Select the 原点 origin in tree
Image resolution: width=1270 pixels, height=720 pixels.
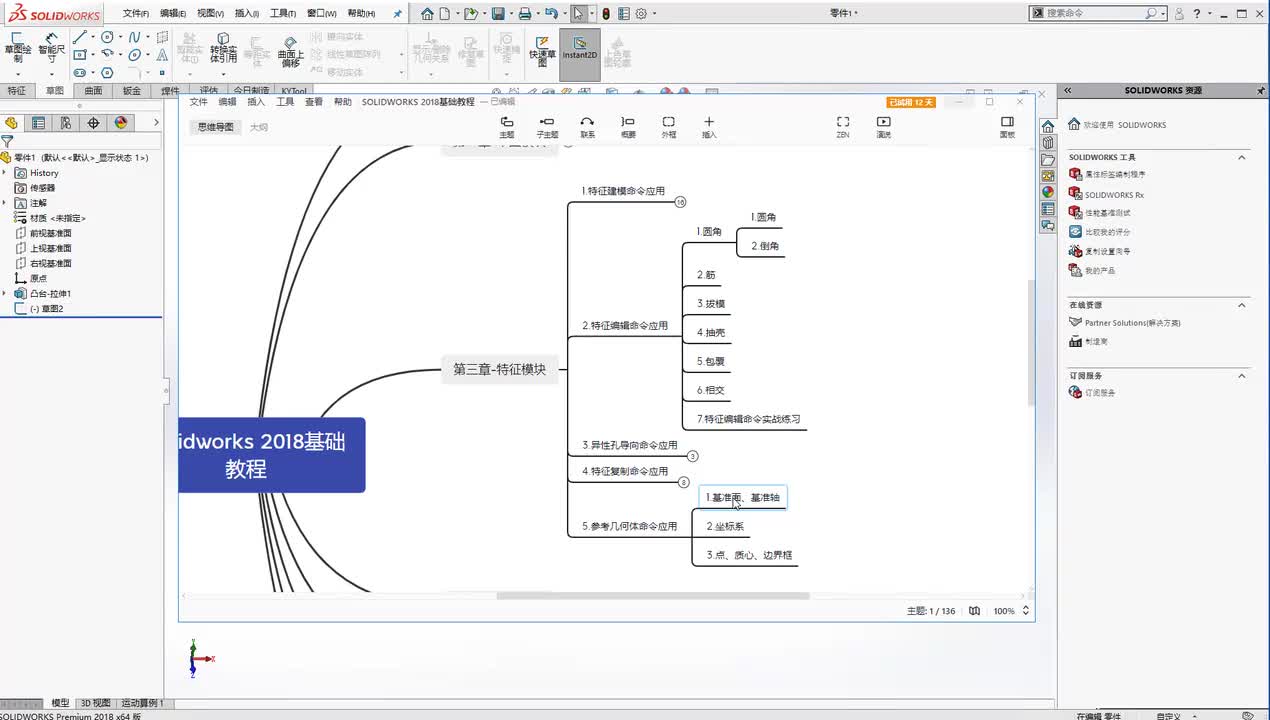[x=31, y=278]
